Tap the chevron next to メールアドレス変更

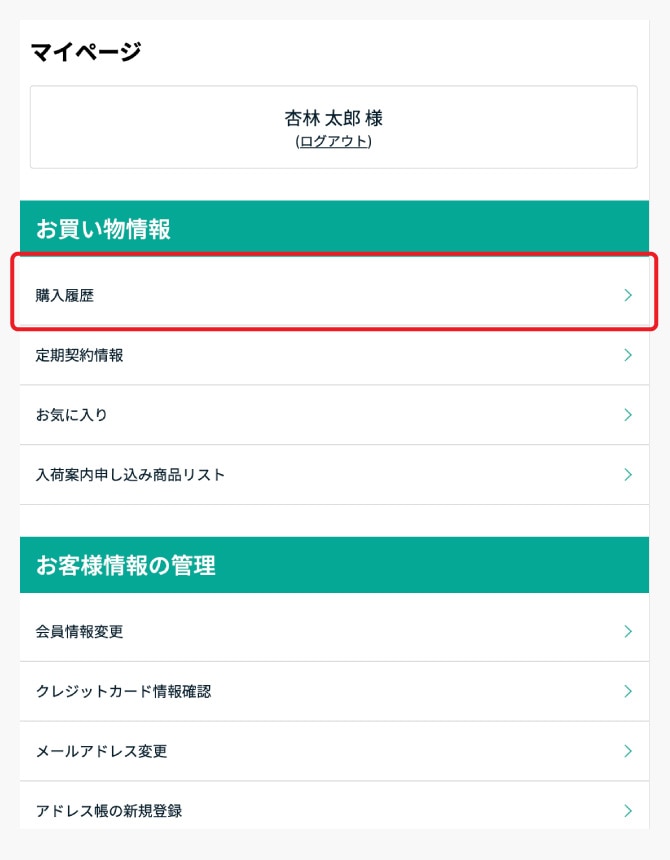tap(628, 751)
